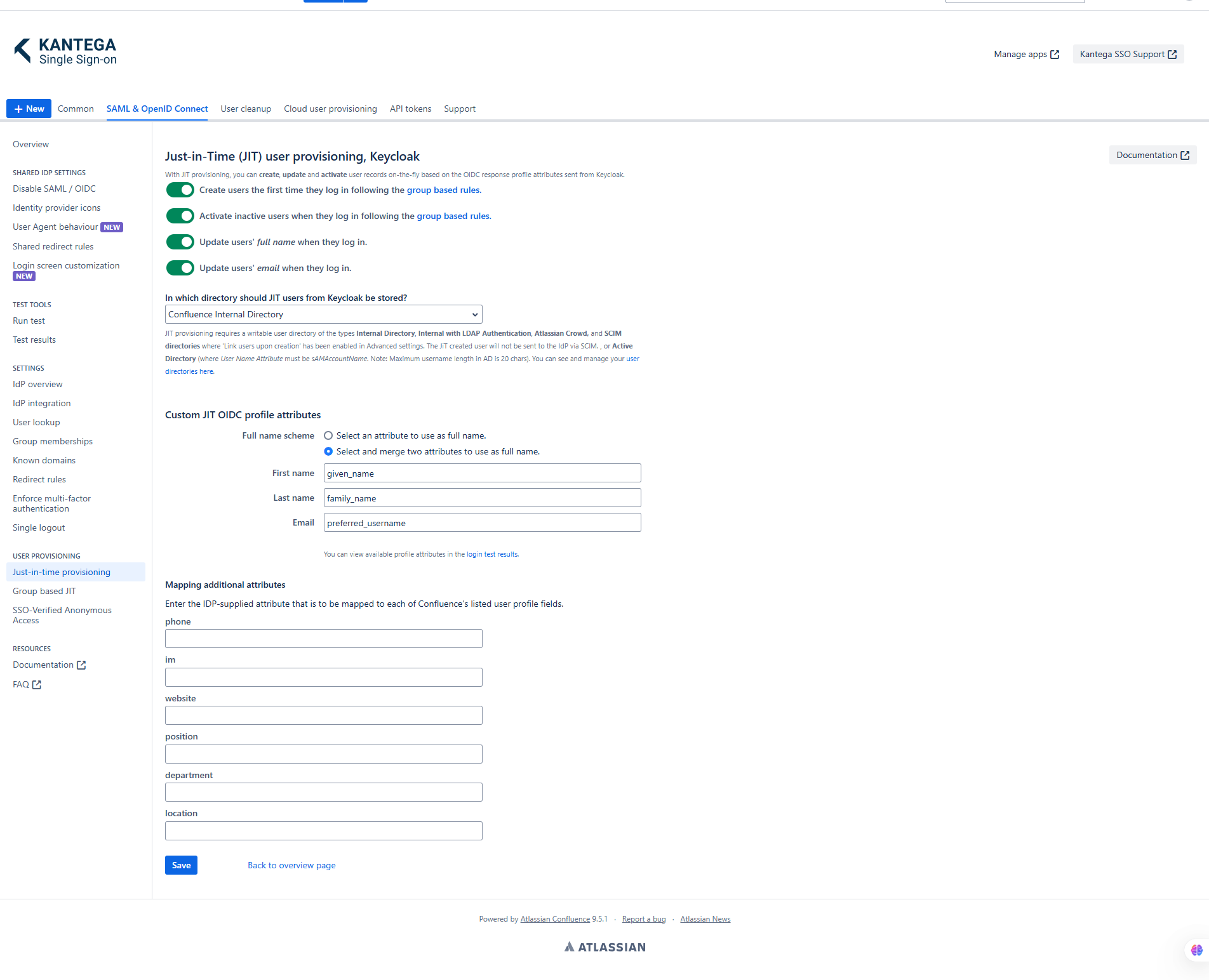Focus the phone attribute field

324,639
